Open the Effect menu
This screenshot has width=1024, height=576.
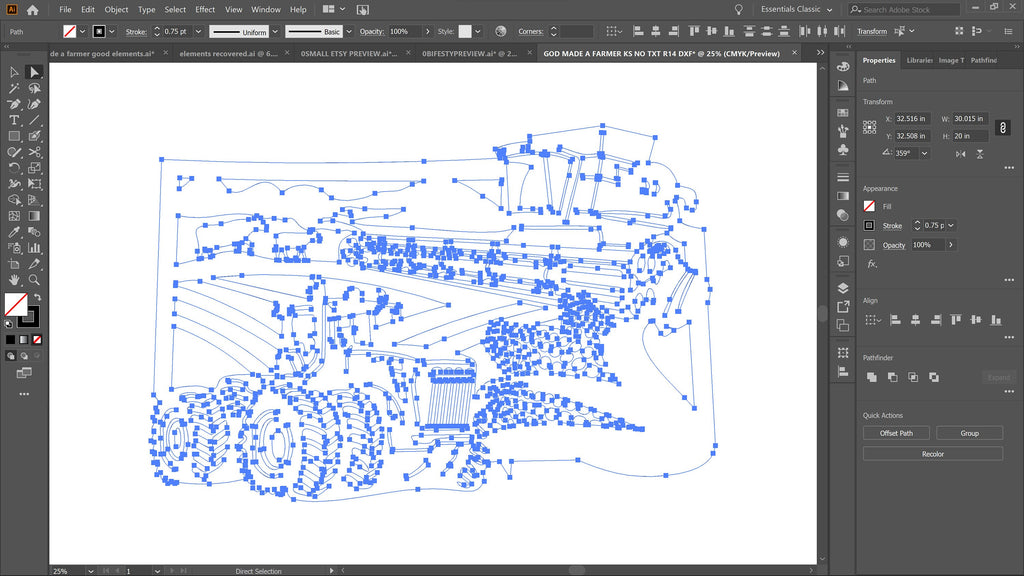coord(205,10)
